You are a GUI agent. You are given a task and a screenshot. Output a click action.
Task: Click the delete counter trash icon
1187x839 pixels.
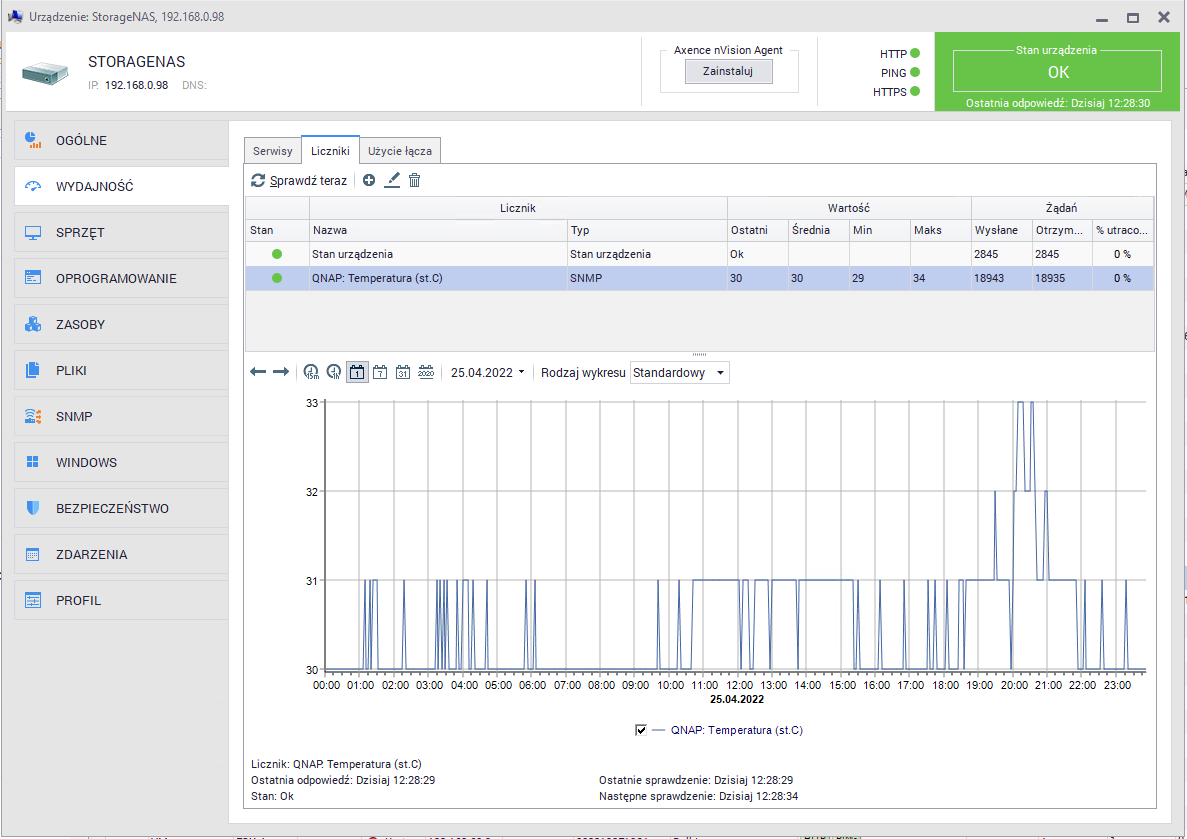coord(415,181)
